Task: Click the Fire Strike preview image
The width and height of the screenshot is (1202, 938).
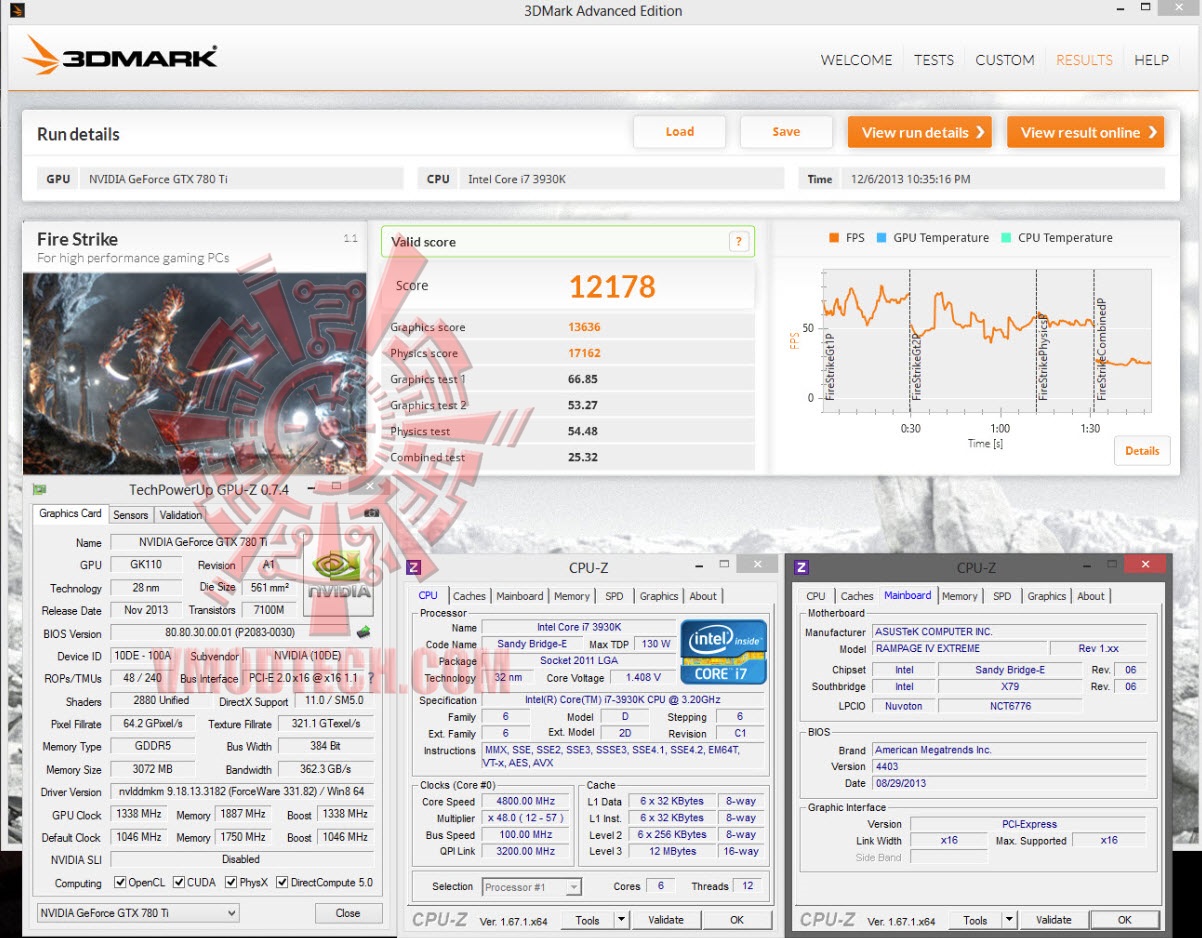Action: tap(195, 373)
